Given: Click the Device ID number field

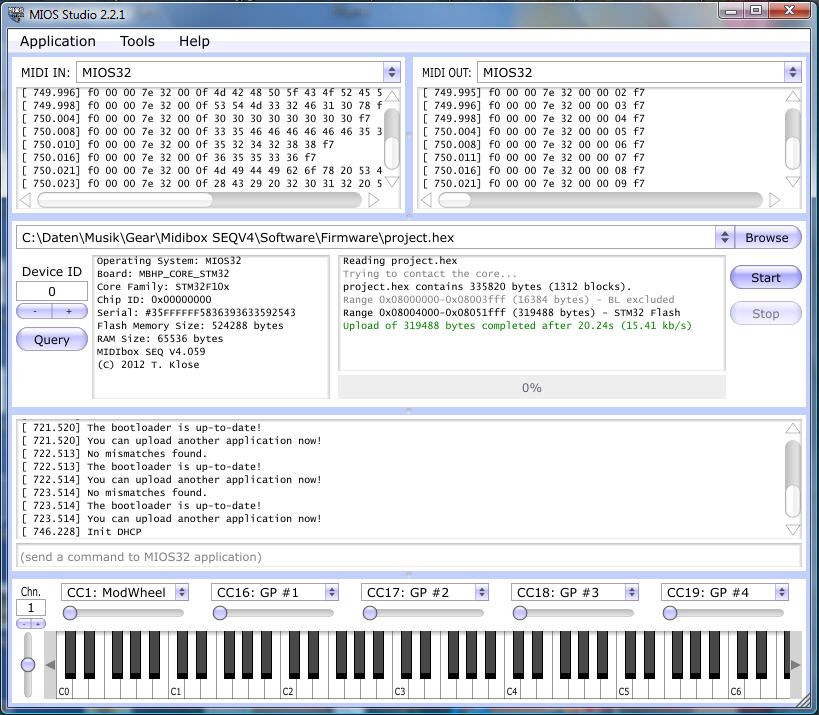Looking at the screenshot, I should click(52, 291).
